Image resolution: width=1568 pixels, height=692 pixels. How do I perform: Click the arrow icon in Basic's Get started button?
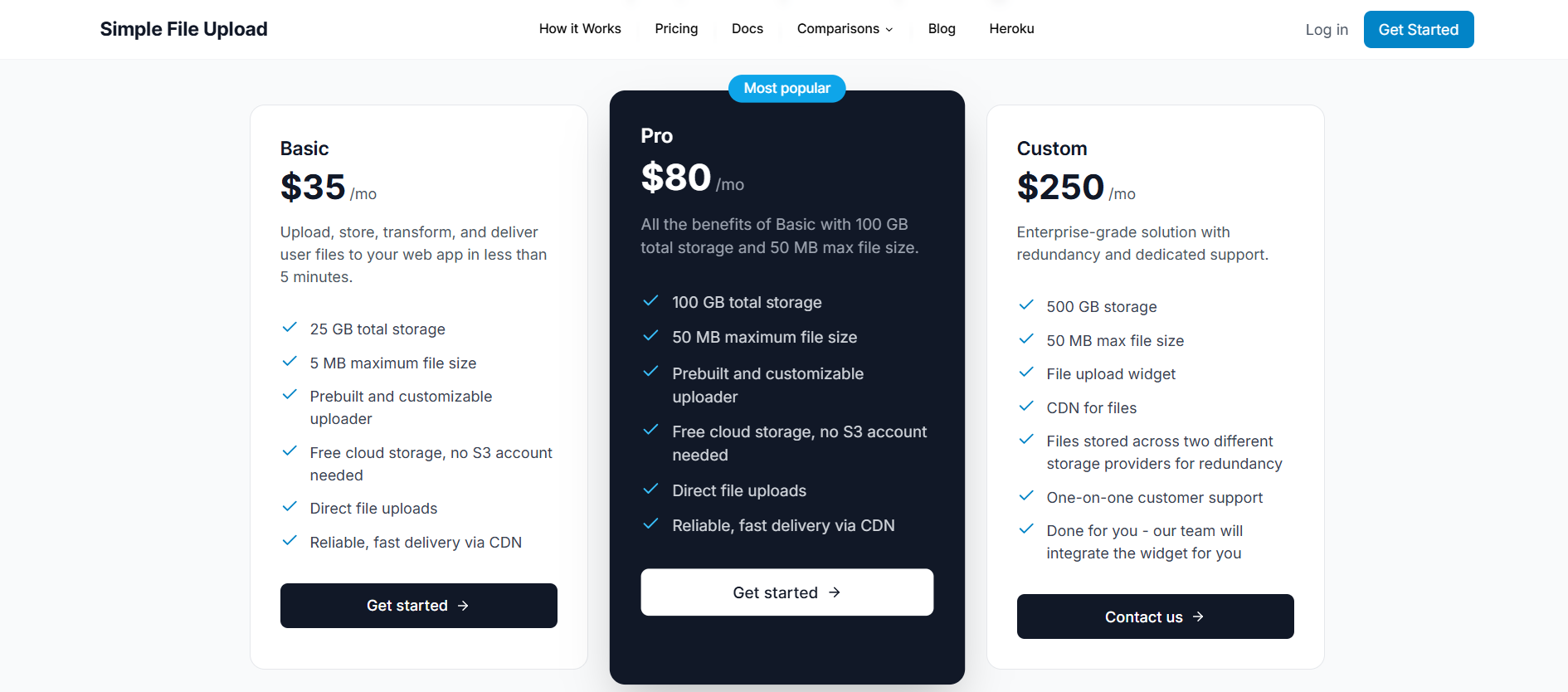coord(465,606)
